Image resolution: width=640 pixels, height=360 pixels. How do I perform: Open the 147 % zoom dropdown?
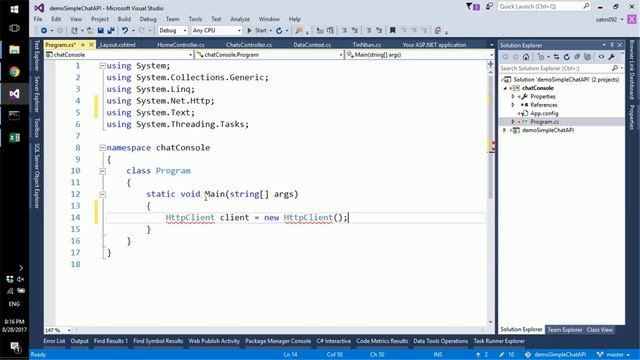pos(58,330)
